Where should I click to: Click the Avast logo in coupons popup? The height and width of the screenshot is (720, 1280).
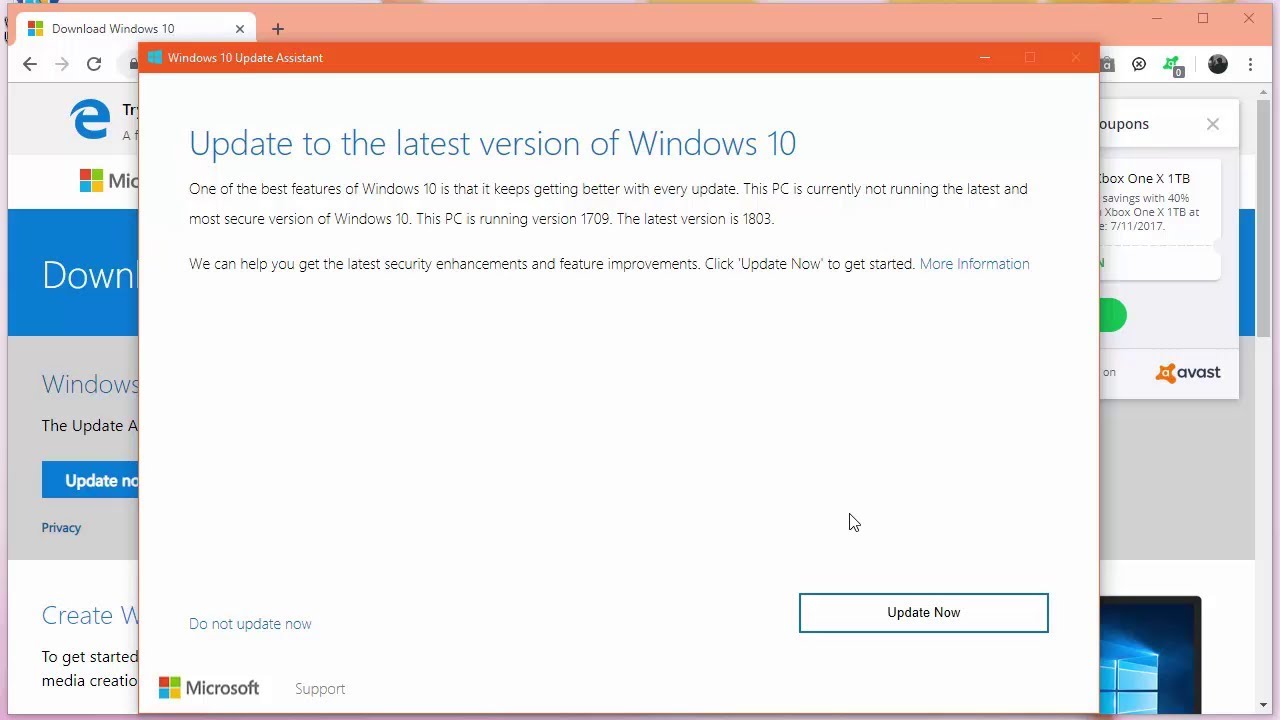pyautogui.click(x=1188, y=373)
